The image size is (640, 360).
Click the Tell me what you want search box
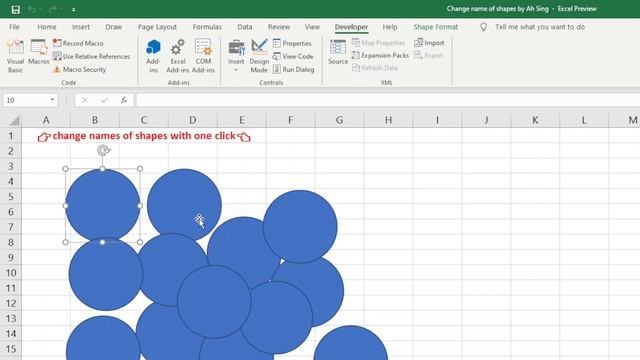pyautogui.click(x=540, y=27)
